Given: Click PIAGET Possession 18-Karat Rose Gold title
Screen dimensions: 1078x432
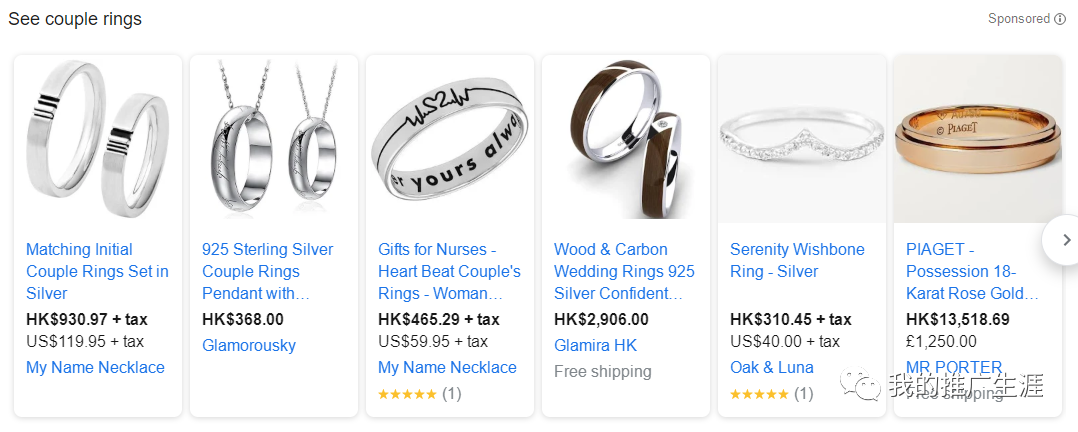Looking at the screenshot, I should click(972, 271).
